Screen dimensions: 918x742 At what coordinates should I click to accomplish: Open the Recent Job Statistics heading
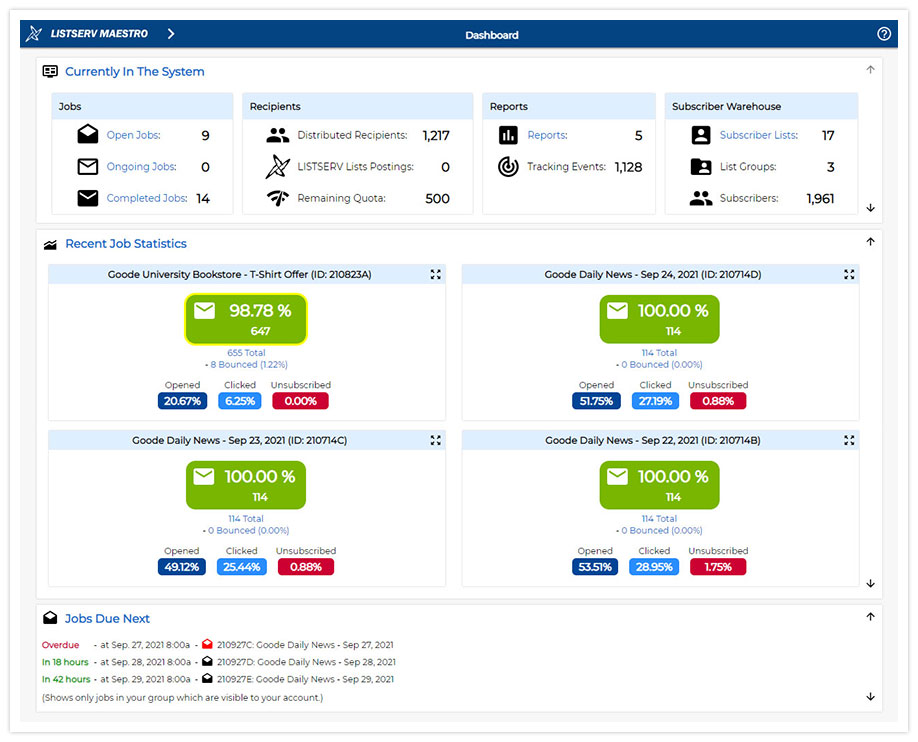point(126,244)
